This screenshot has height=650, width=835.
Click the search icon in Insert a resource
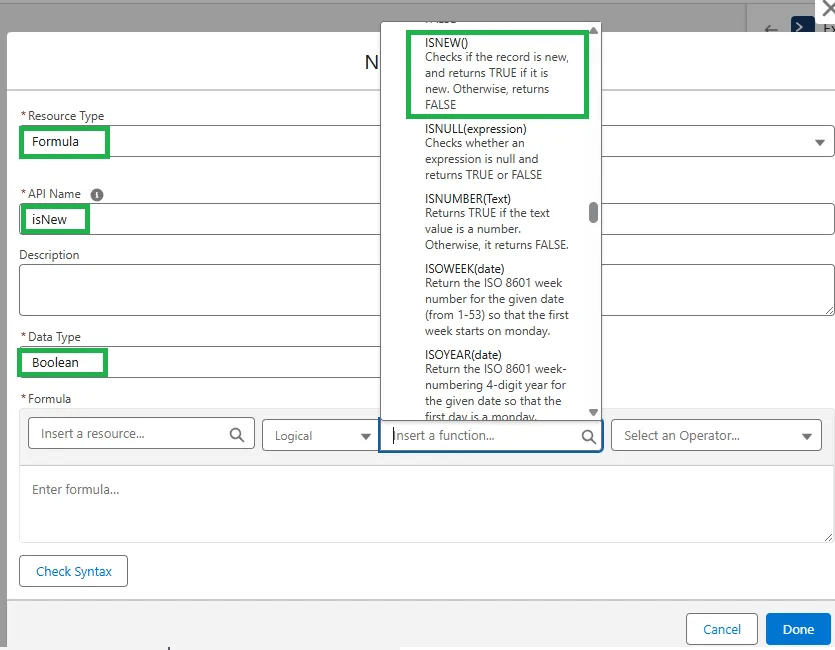point(237,435)
